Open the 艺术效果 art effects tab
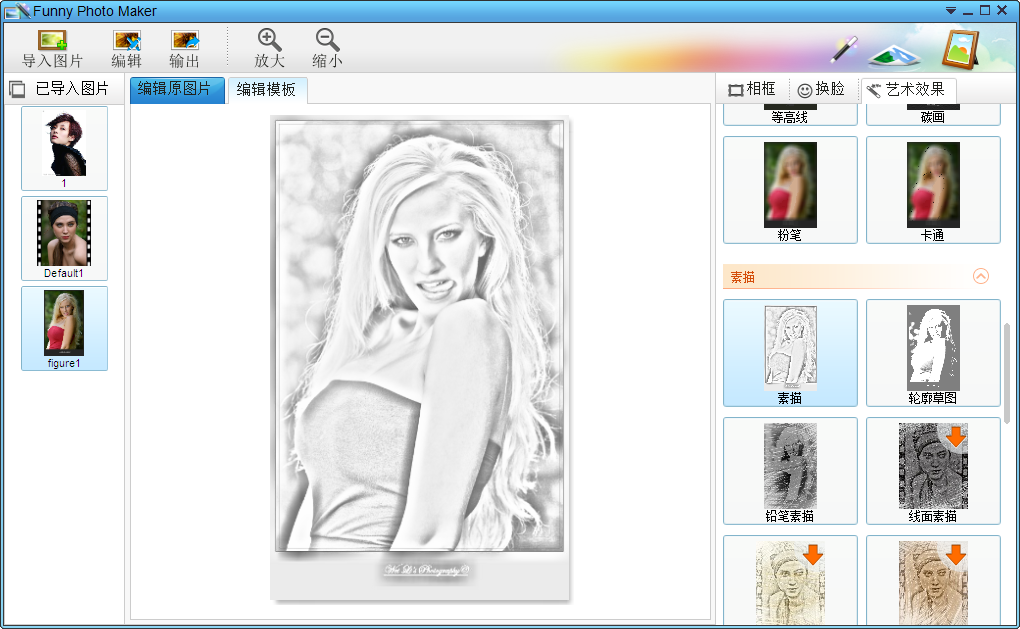Screen dimensions: 1020x629 908,88
